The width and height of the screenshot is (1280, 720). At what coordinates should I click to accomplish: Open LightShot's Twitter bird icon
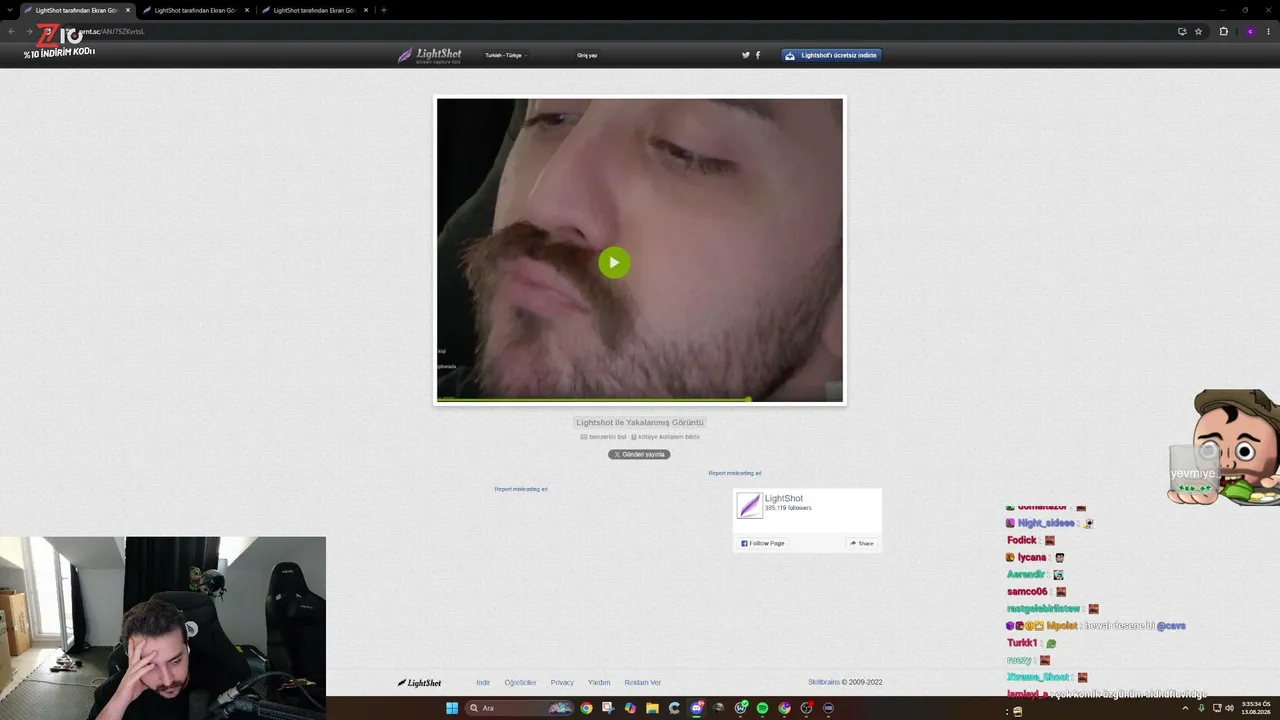[x=745, y=55]
